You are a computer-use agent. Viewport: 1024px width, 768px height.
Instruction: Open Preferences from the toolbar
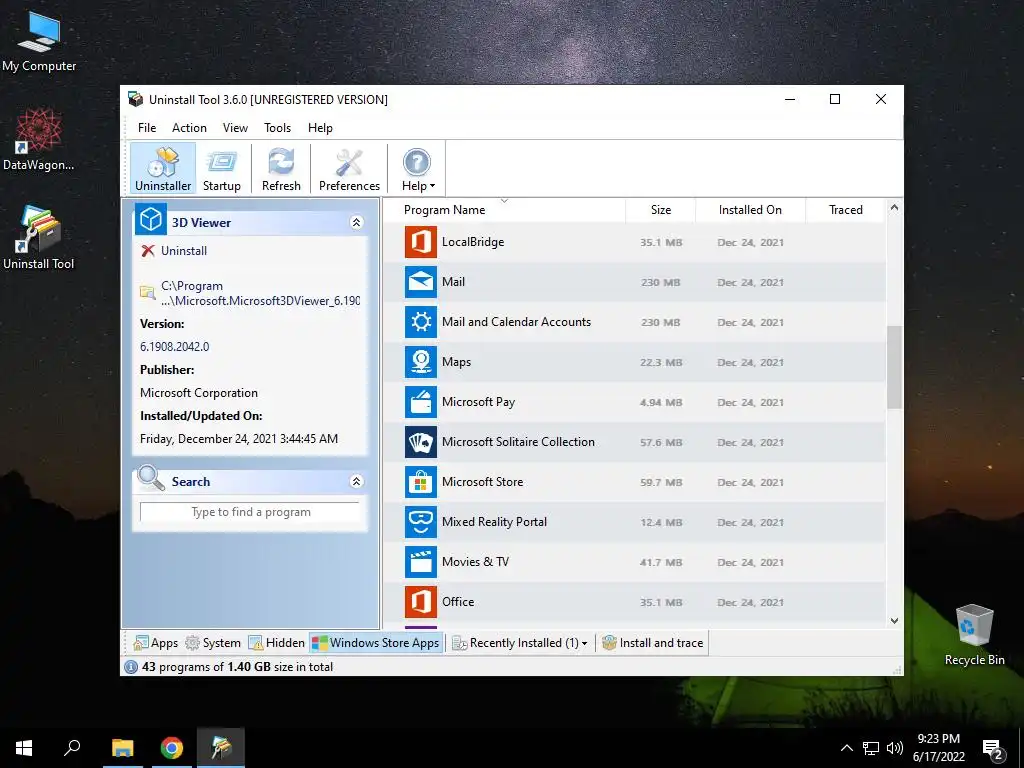[x=349, y=168]
